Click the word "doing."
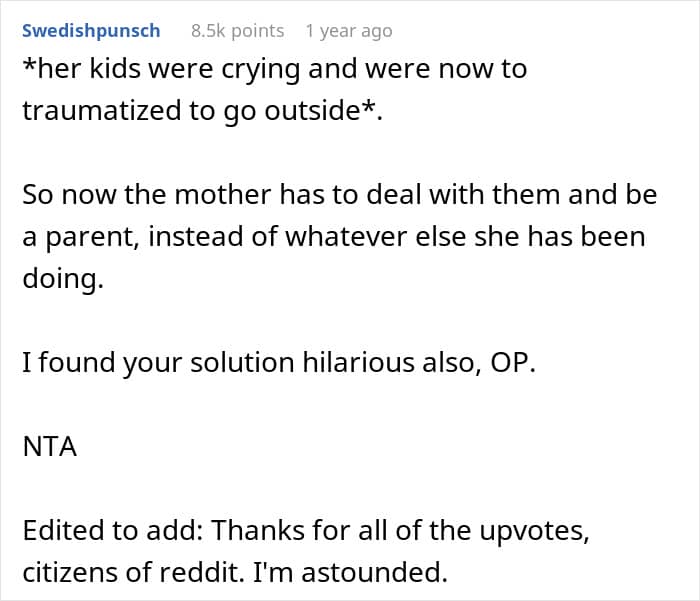 point(62,279)
